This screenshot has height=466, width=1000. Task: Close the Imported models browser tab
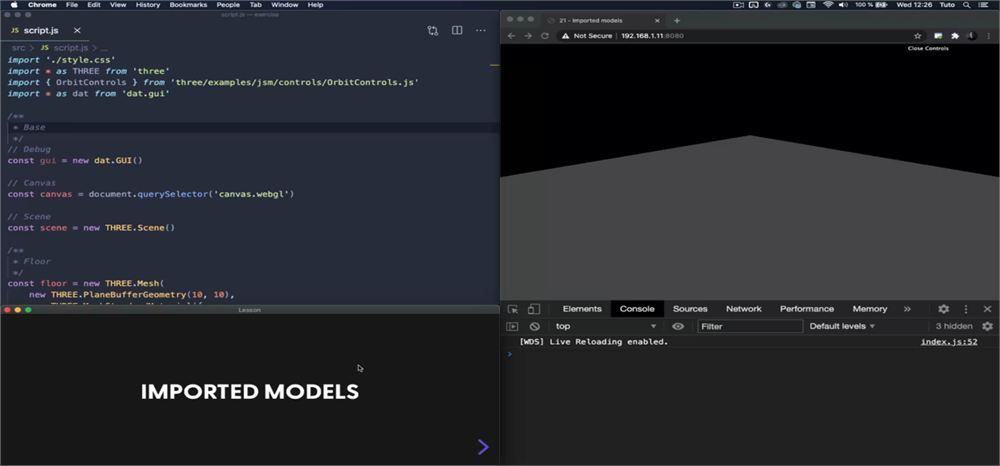[x=657, y=20]
